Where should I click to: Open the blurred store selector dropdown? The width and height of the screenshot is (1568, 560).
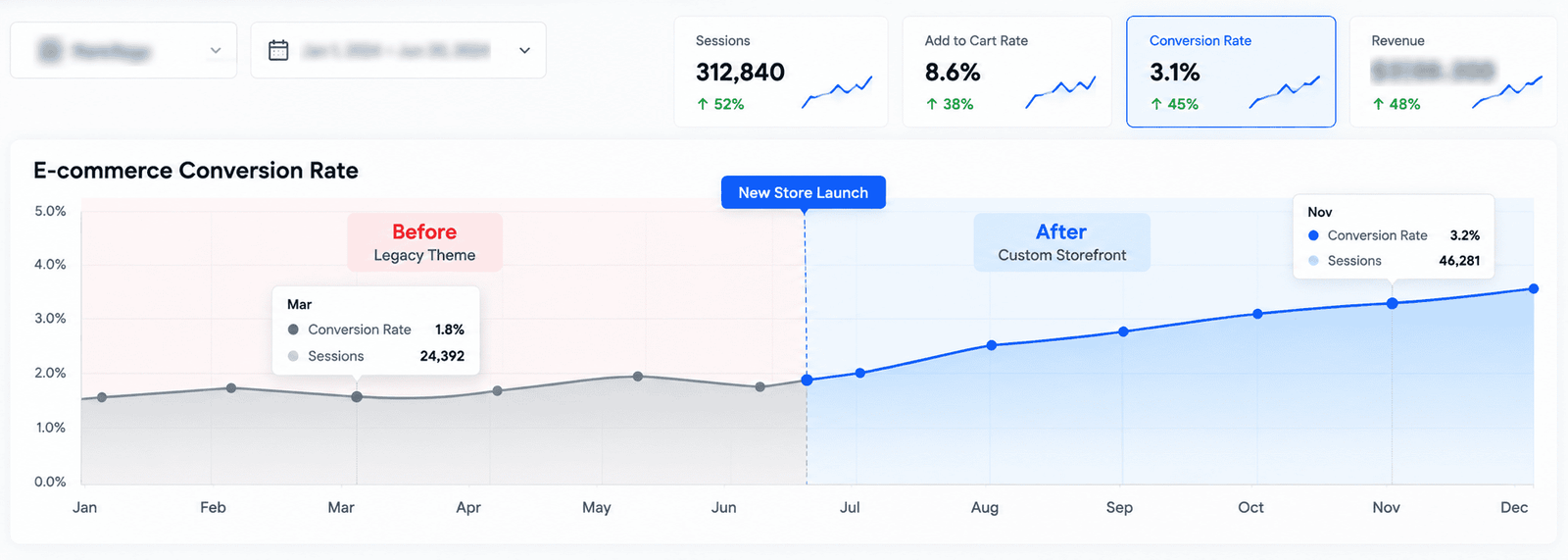(123, 50)
